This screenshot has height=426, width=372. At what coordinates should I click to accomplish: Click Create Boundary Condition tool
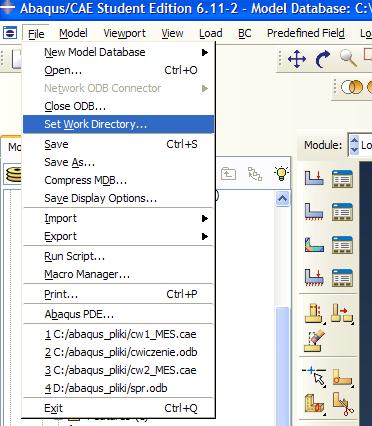click(x=314, y=212)
